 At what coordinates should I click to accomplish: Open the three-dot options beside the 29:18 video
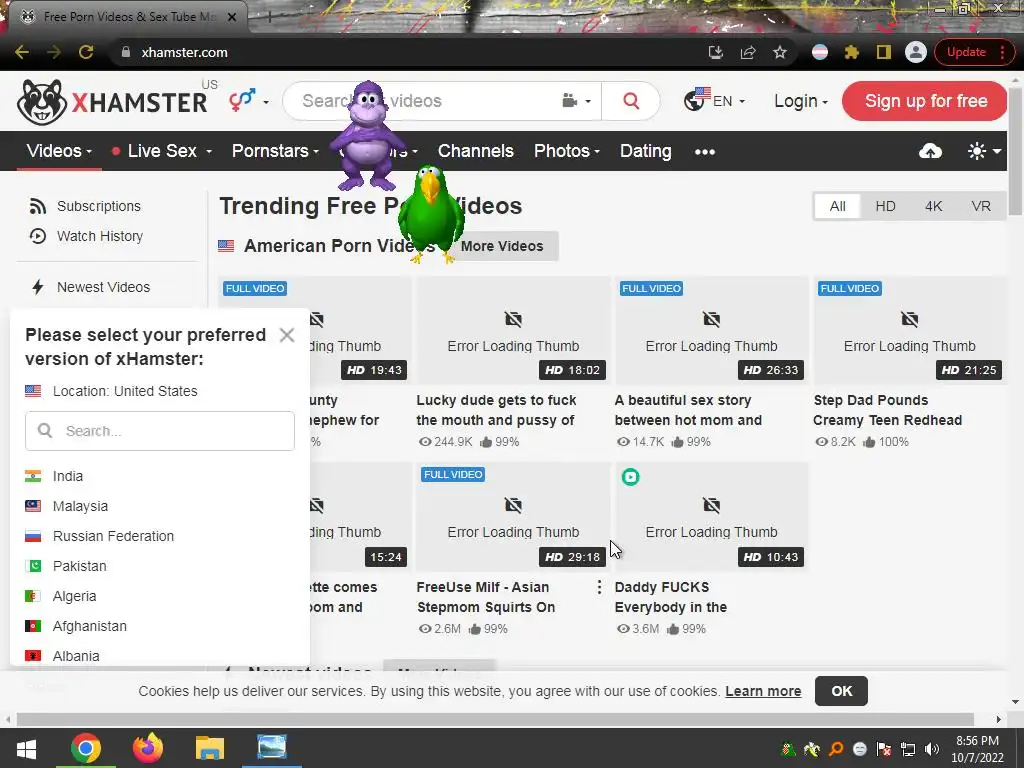click(599, 587)
